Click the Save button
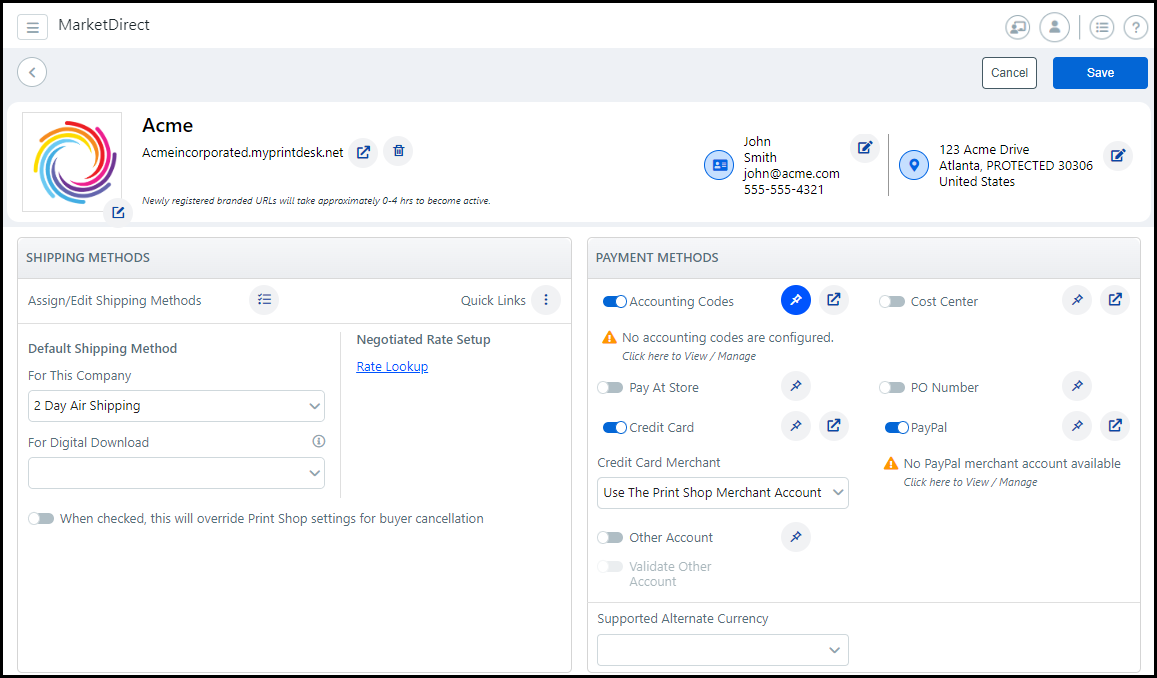 (1100, 73)
